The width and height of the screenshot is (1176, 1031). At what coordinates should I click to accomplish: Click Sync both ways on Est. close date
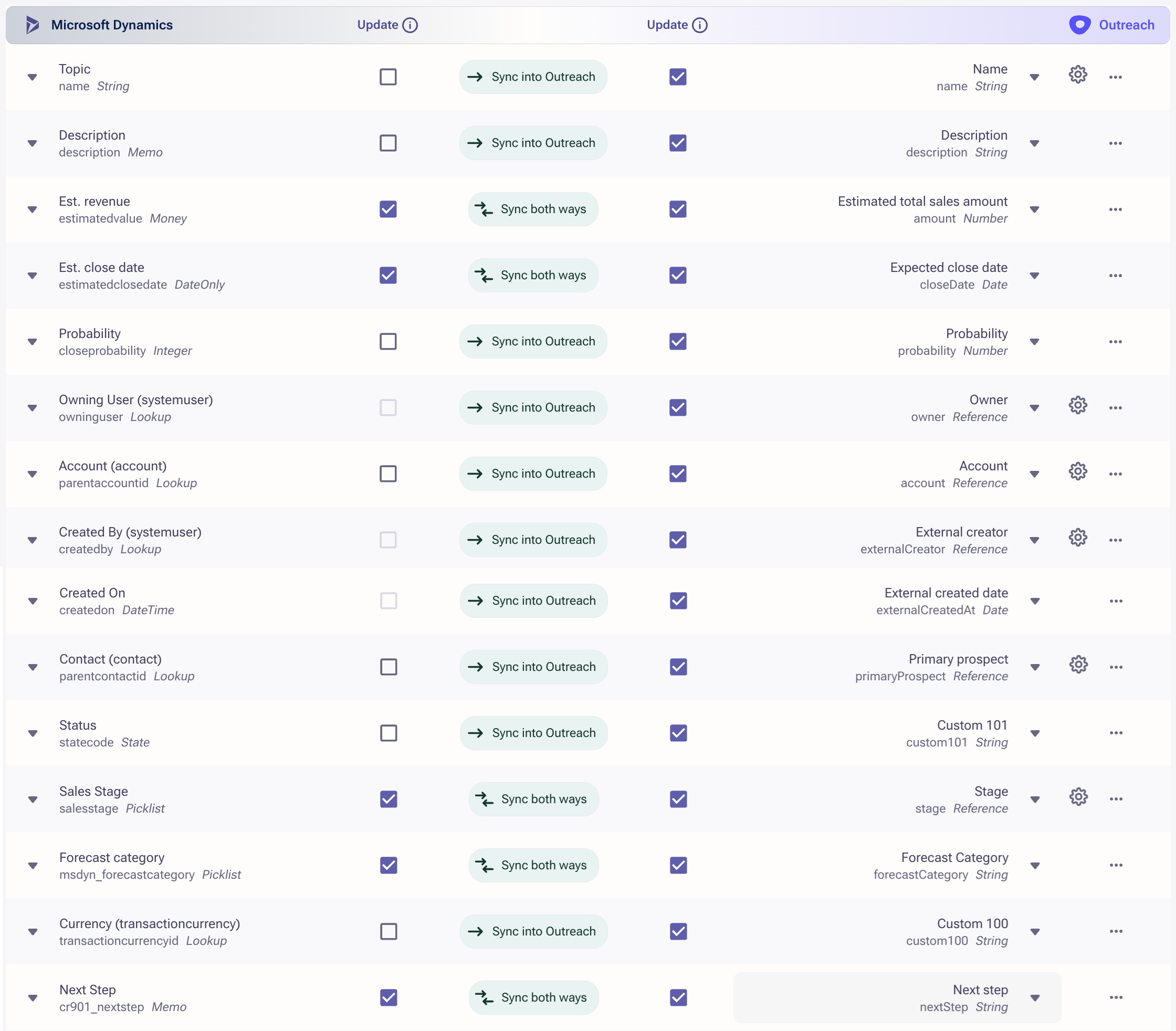(x=533, y=276)
